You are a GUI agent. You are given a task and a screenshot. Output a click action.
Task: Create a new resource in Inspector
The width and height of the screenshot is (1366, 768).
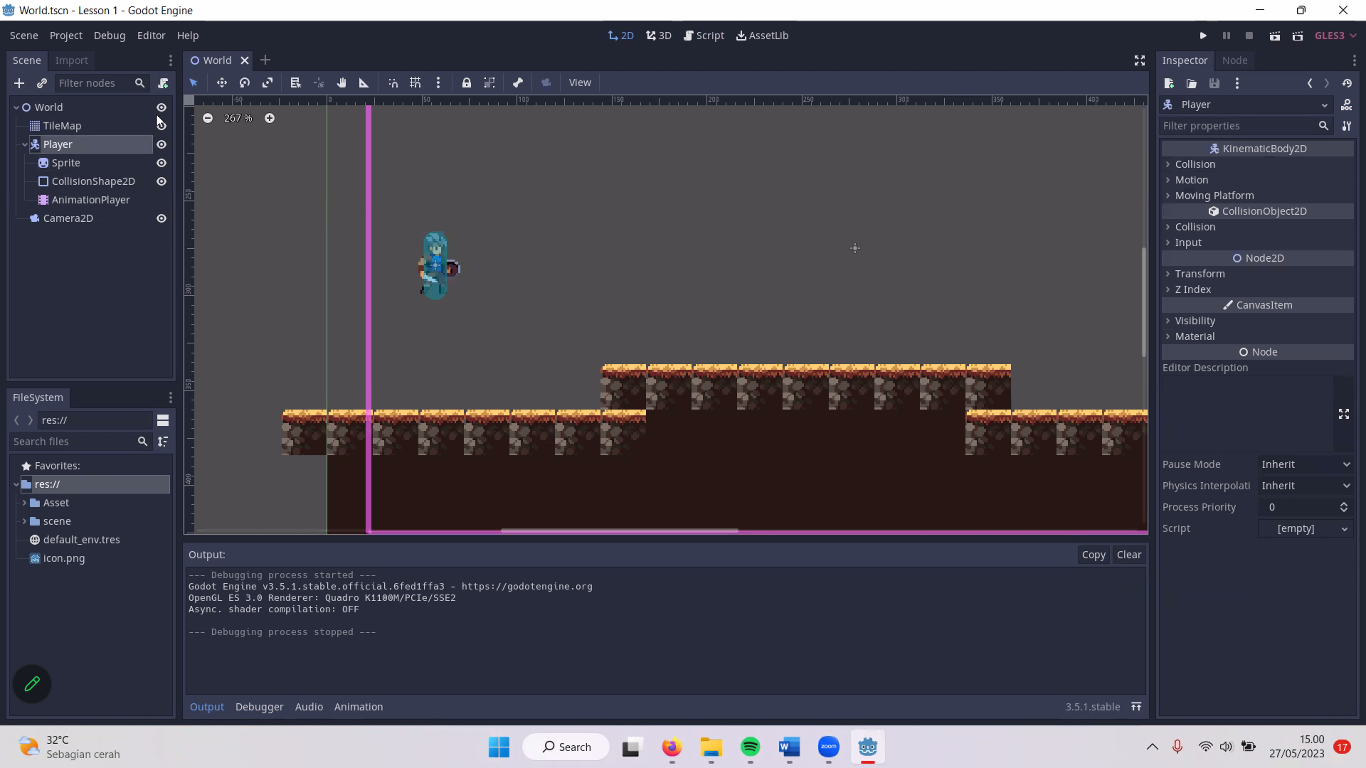coord(1169,83)
